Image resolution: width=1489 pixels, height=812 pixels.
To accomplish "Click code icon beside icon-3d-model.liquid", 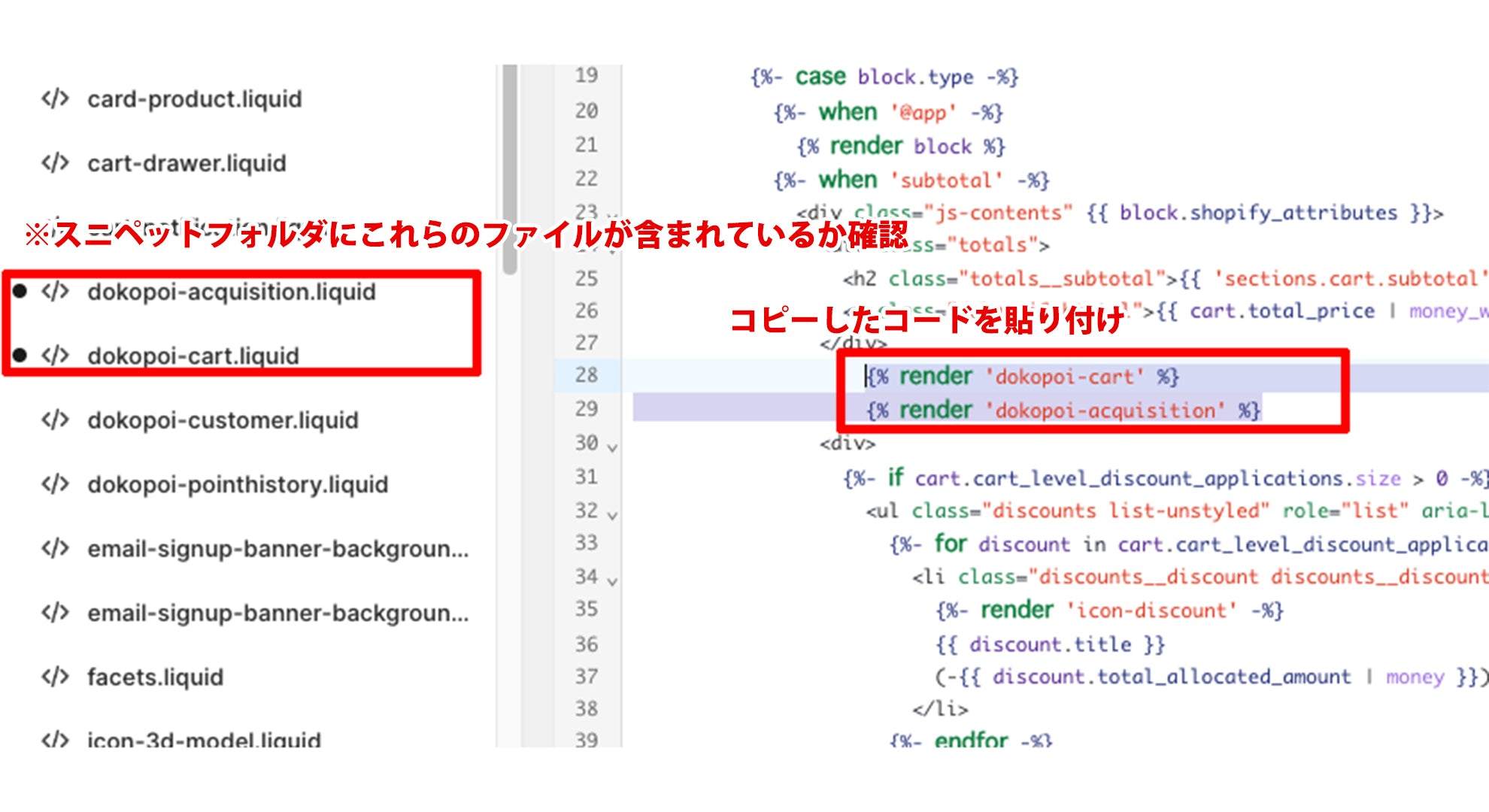I will point(55,740).
